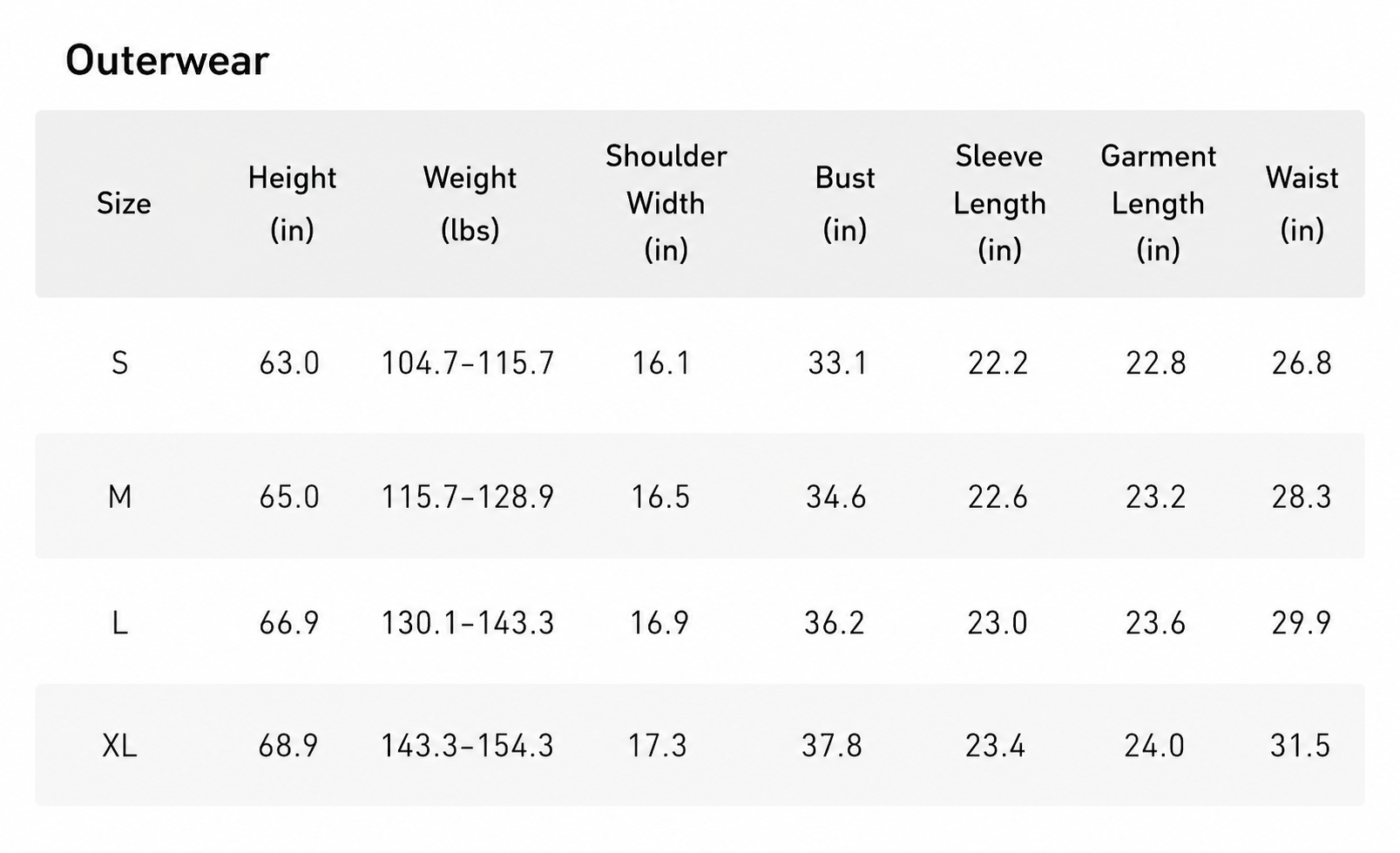The image size is (1400, 853).
Task: Select the Waist (in) column header
Action: 1302,203
